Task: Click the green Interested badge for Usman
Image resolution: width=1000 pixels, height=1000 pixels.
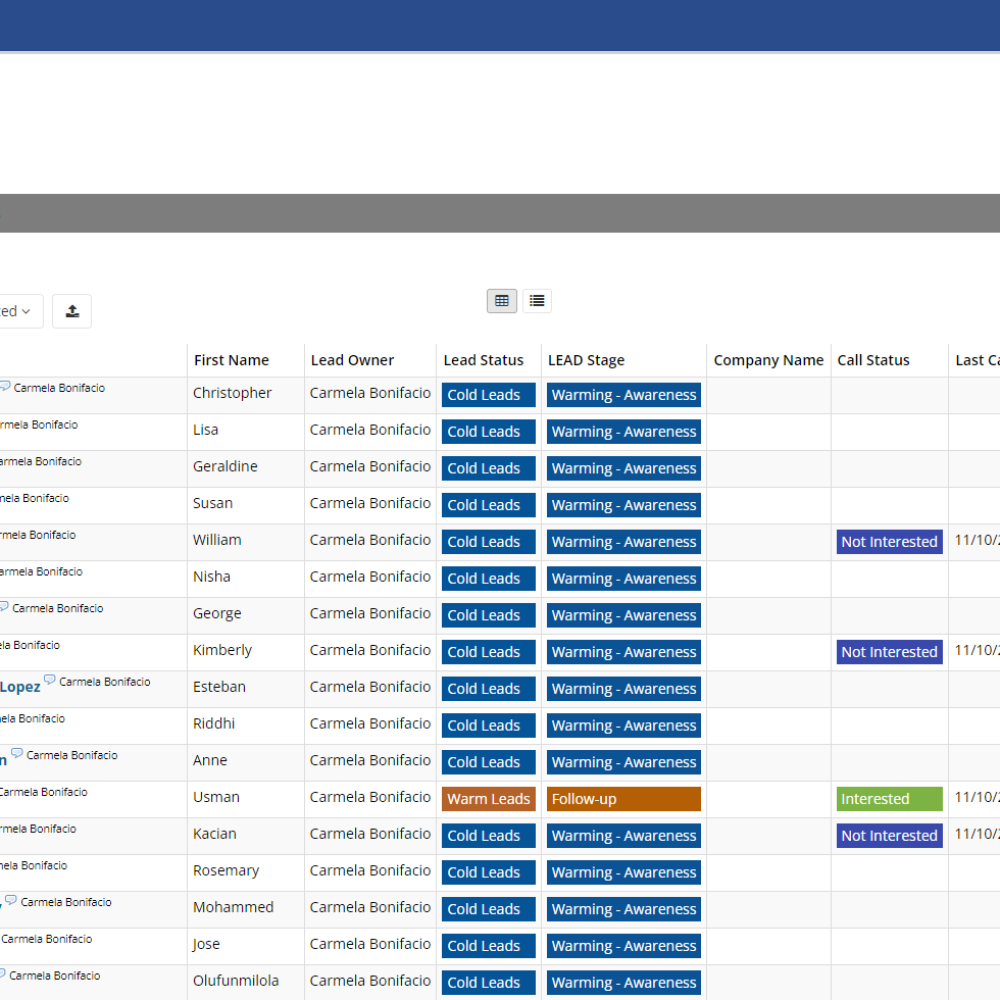Action: pyautogui.click(x=890, y=799)
